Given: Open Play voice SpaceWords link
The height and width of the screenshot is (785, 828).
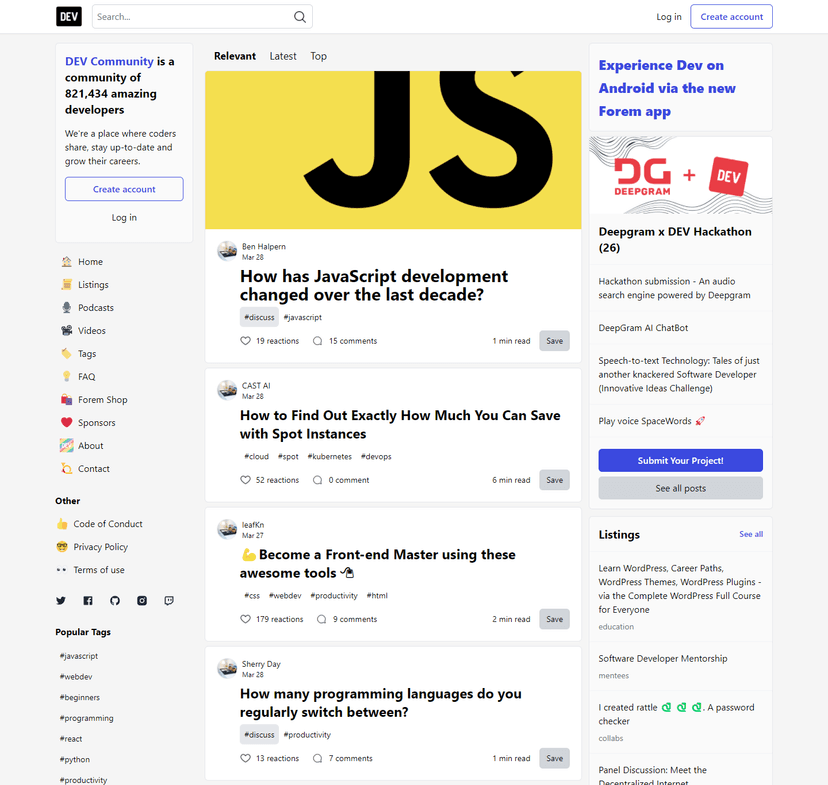Looking at the screenshot, I should 652,421.
